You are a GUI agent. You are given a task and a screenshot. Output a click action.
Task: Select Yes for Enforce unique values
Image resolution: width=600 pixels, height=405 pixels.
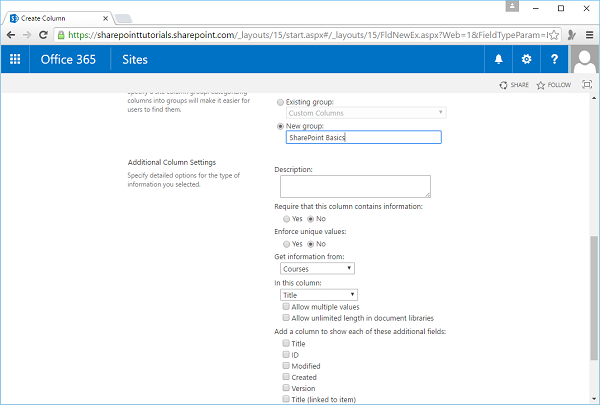[286, 243]
